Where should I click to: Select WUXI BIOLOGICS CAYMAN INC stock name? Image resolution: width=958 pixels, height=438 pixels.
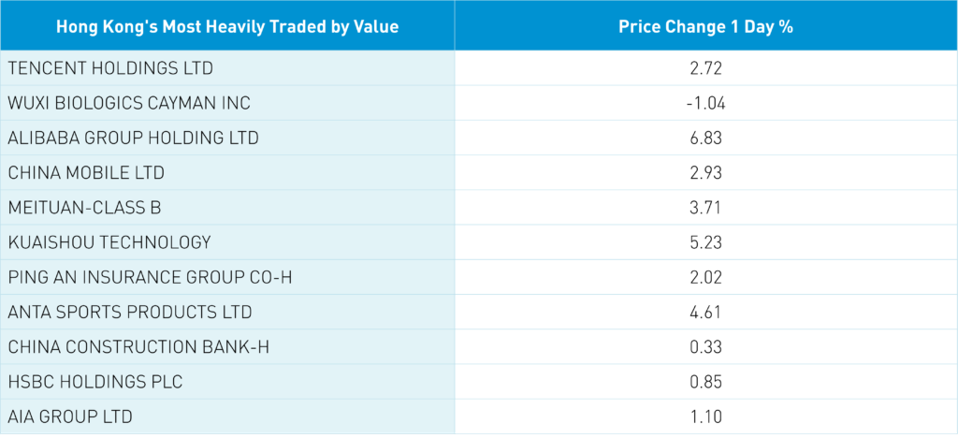129,103
